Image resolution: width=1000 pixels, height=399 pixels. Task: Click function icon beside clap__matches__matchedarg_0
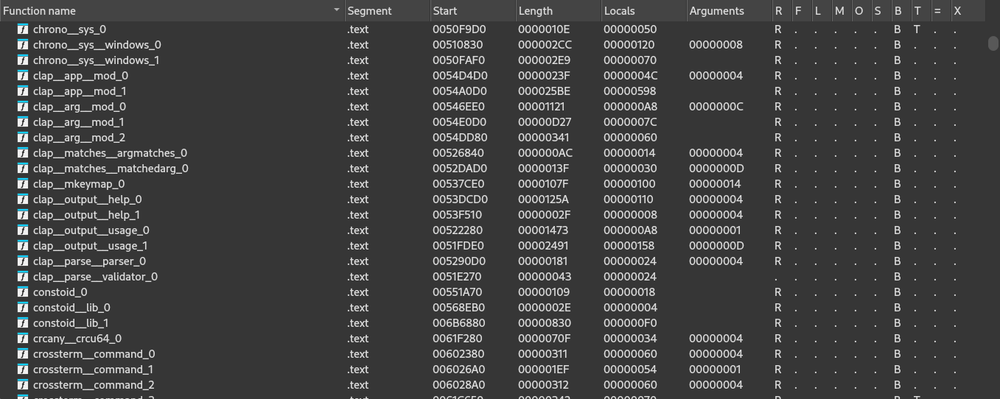pyautogui.click(x=23, y=168)
